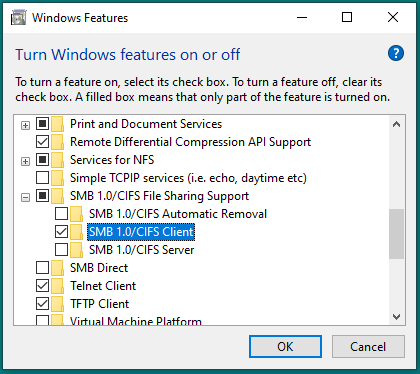Select 'SMB 1.0/CIFS File Sharing Support' text
420x374 pixels.
[159, 196]
